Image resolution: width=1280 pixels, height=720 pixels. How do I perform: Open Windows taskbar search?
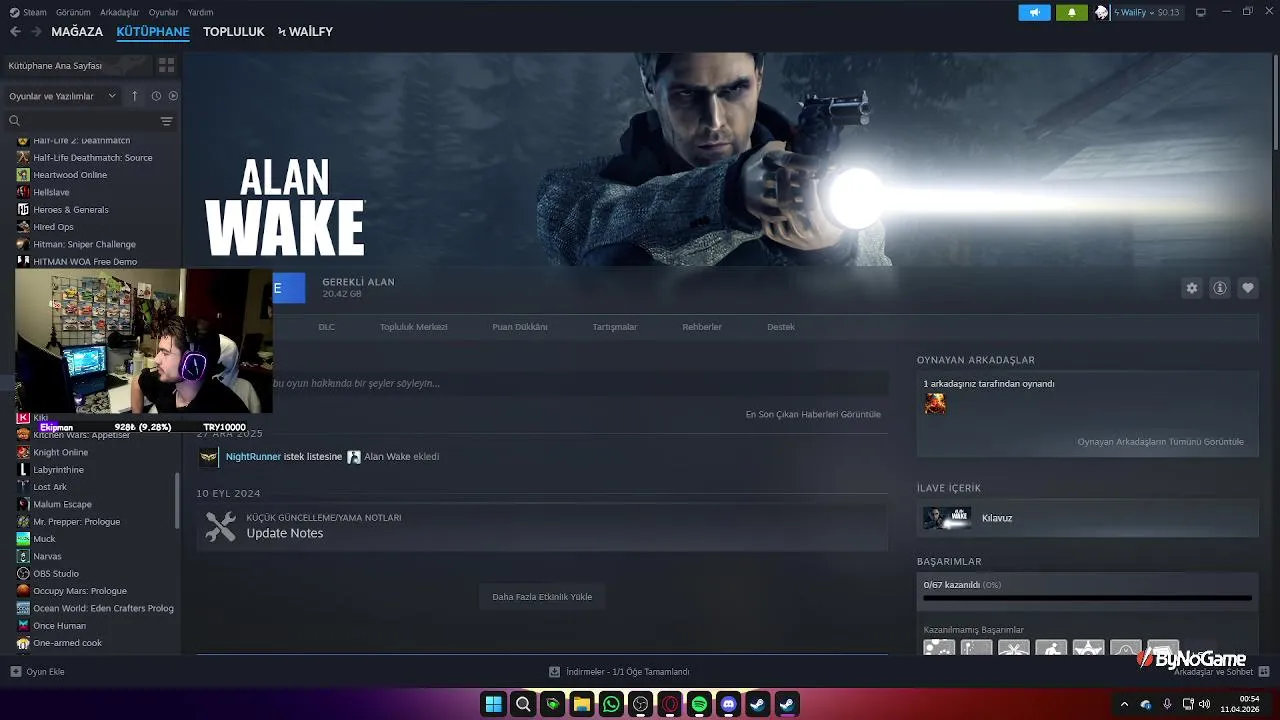click(x=522, y=704)
